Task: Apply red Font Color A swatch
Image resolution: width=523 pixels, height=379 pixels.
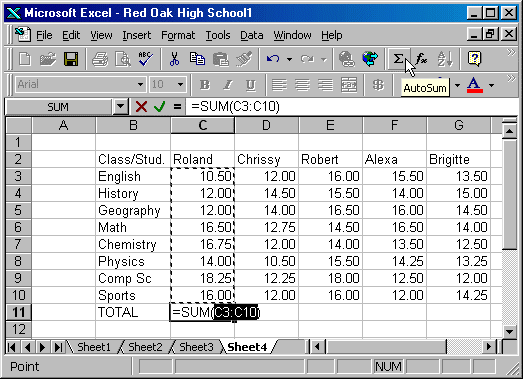Action: [475, 85]
